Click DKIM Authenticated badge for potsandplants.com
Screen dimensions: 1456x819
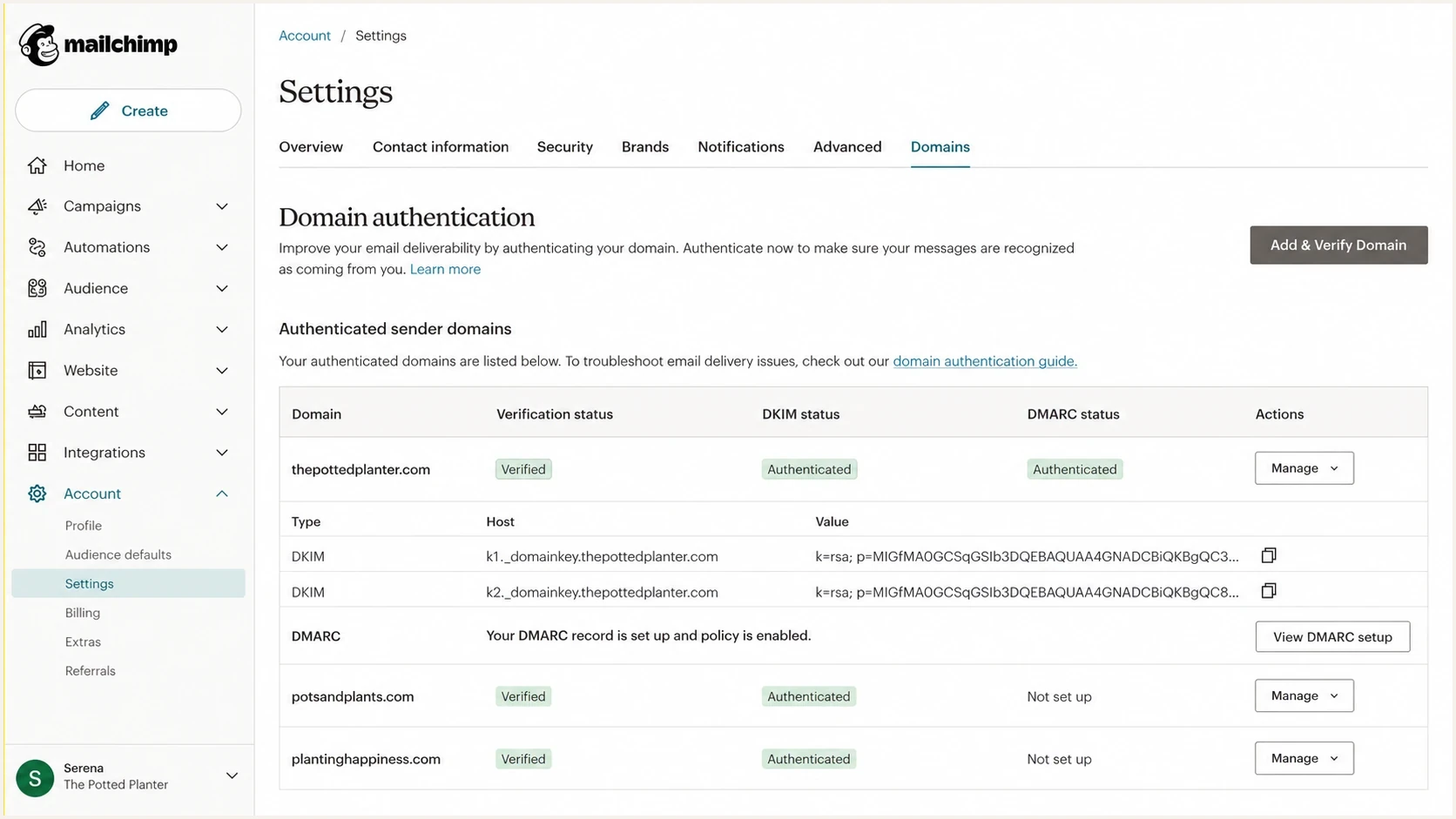[x=809, y=696]
